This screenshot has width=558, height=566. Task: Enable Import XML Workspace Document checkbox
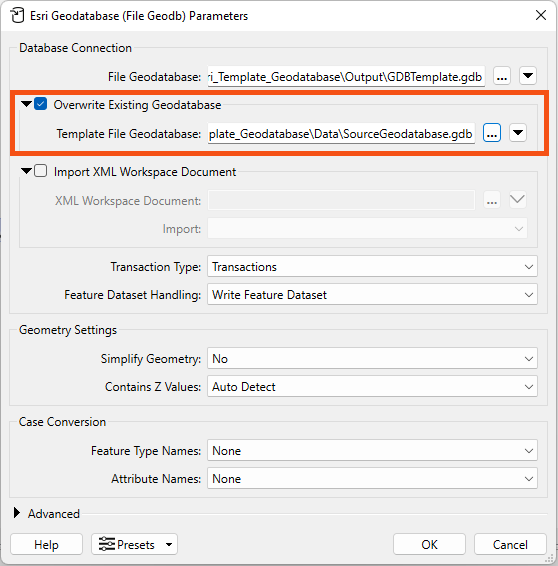click(x=41, y=171)
